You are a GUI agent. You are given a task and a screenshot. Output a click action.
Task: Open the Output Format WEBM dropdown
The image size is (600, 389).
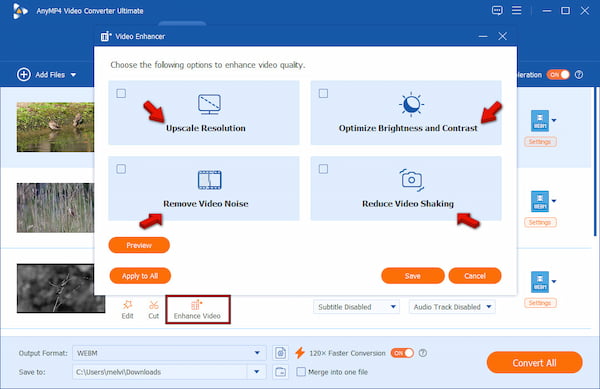(x=169, y=353)
